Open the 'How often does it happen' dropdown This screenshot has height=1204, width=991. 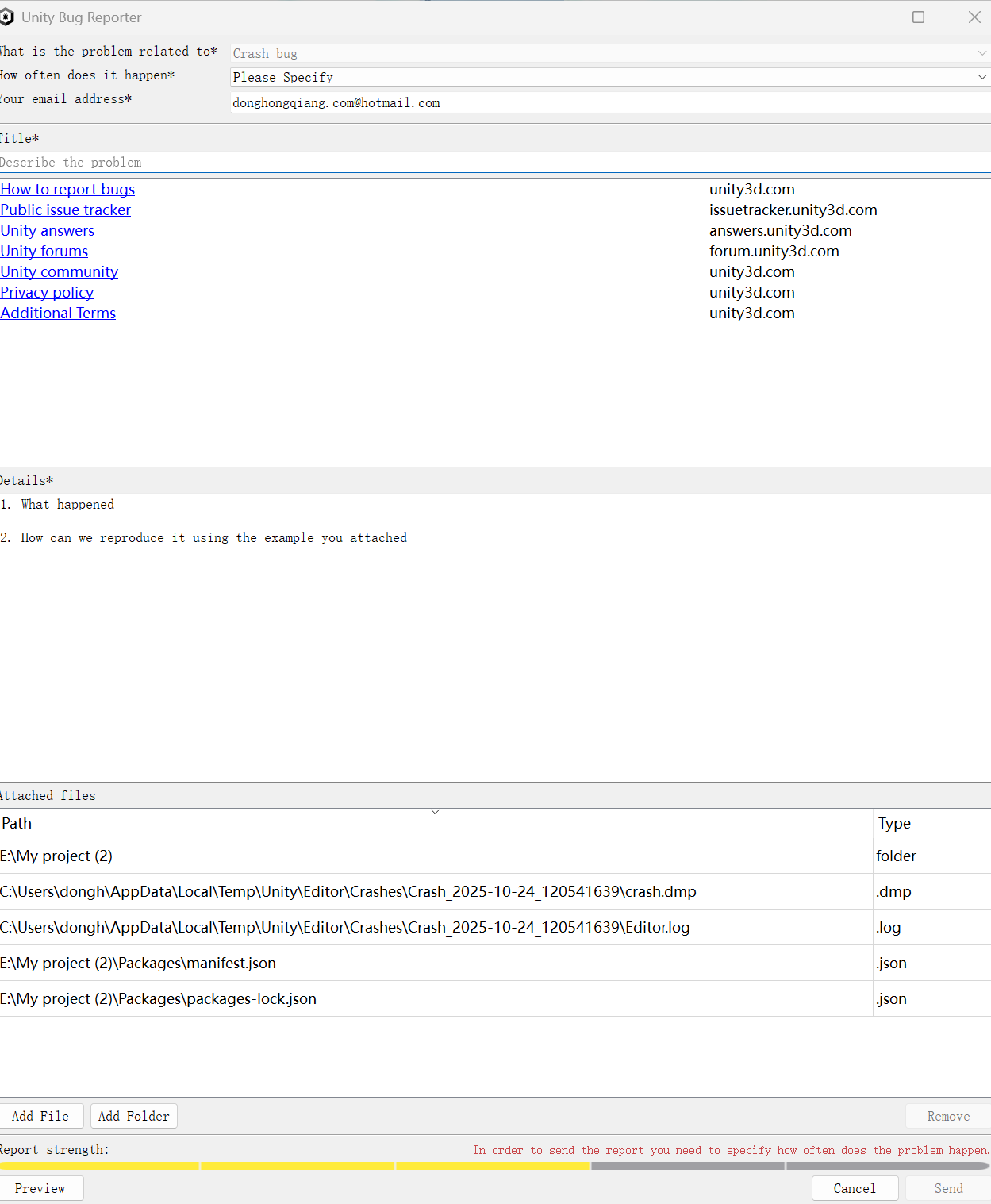[610, 77]
